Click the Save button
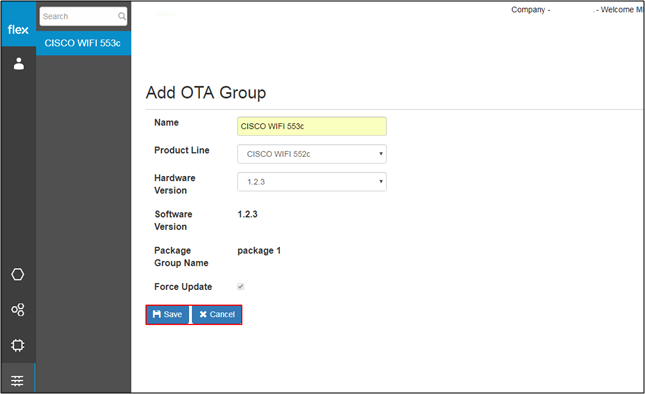The height and width of the screenshot is (394, 645). pos(167,315)
